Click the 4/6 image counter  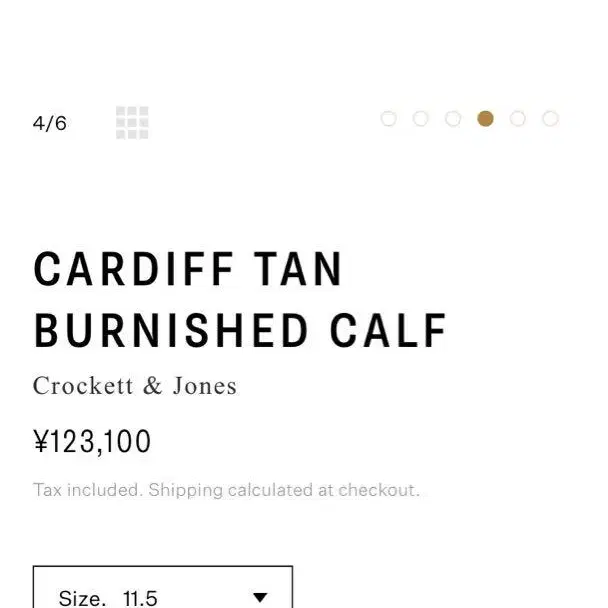tap(50, 123)
